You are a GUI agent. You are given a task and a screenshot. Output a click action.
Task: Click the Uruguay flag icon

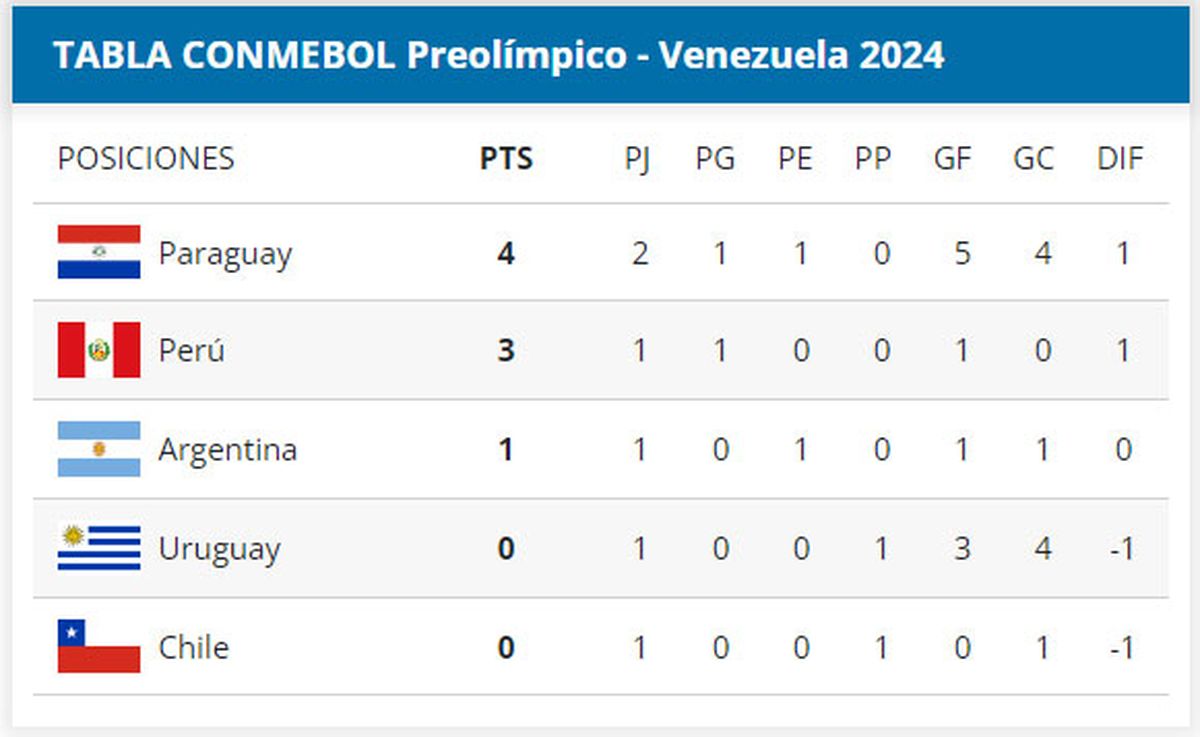click(x=99, y=548)
